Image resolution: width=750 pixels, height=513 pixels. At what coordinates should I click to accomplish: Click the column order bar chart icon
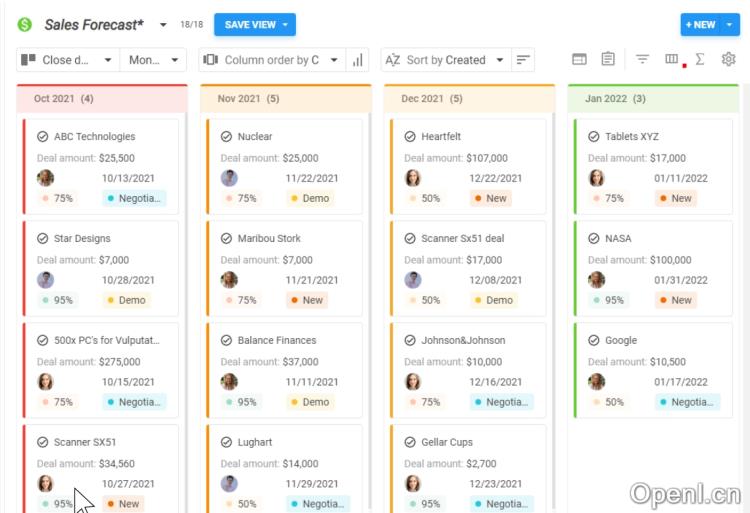pyautogui.click(x=357, y=60)
